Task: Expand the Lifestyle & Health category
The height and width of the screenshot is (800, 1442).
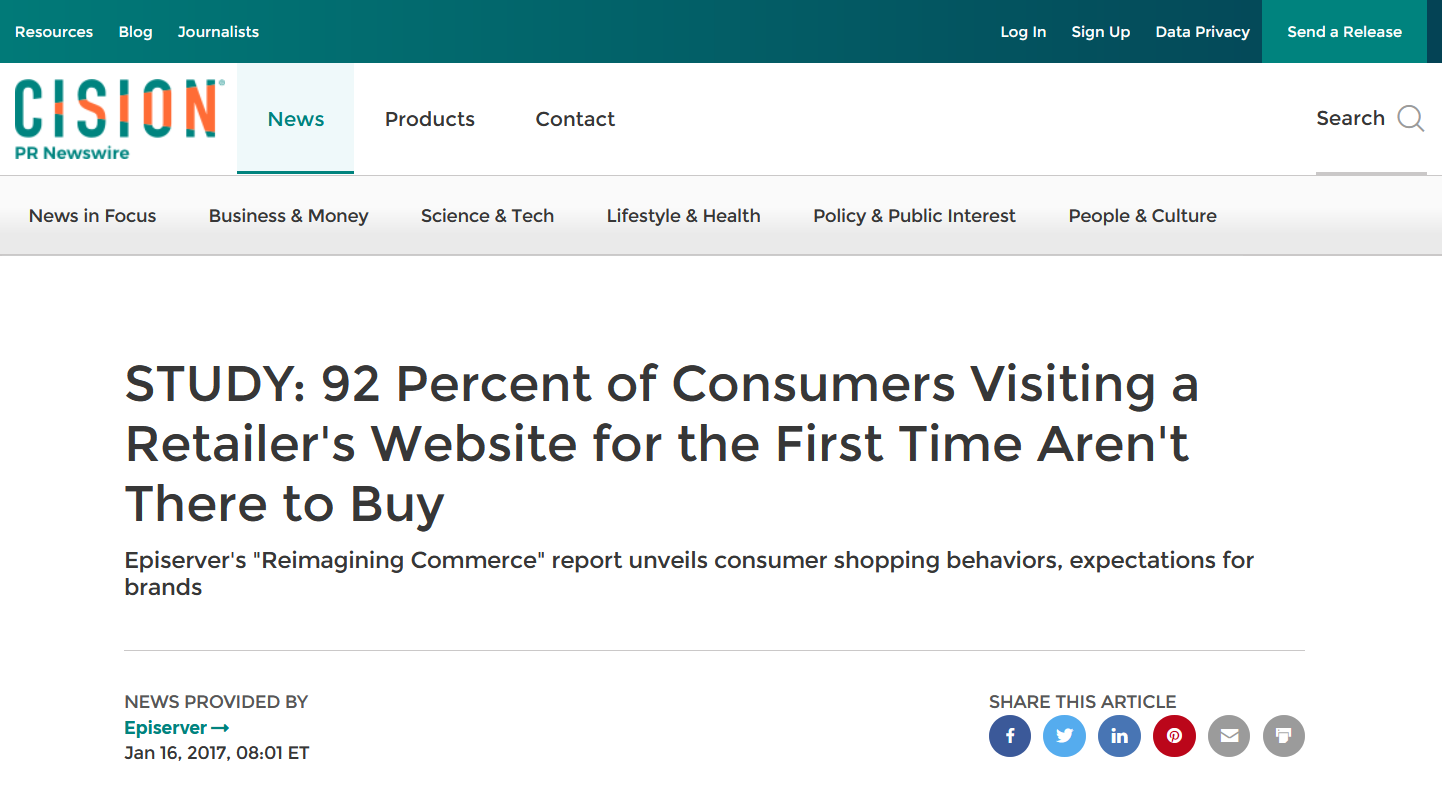Action: 684,216
